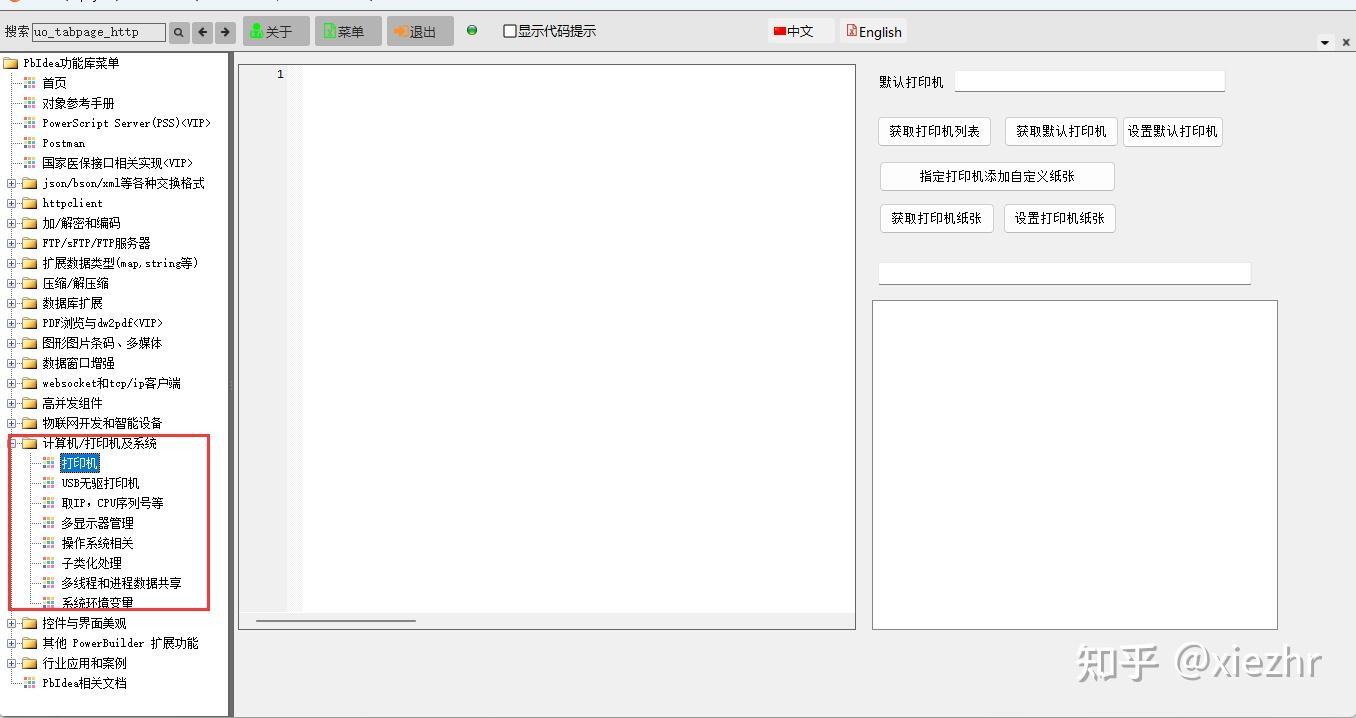Switch language to 中文
Viewport: 1356px width, 718px height.
800,31
